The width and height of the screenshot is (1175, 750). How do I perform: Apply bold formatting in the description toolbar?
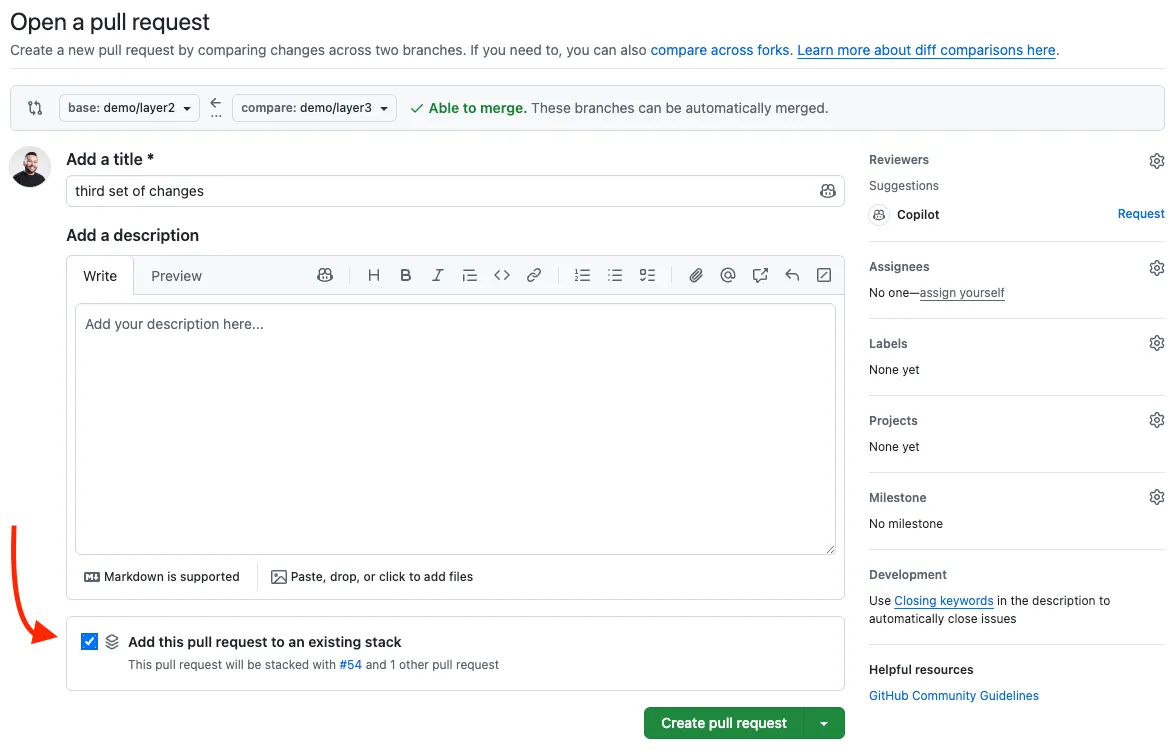(405, 275)
